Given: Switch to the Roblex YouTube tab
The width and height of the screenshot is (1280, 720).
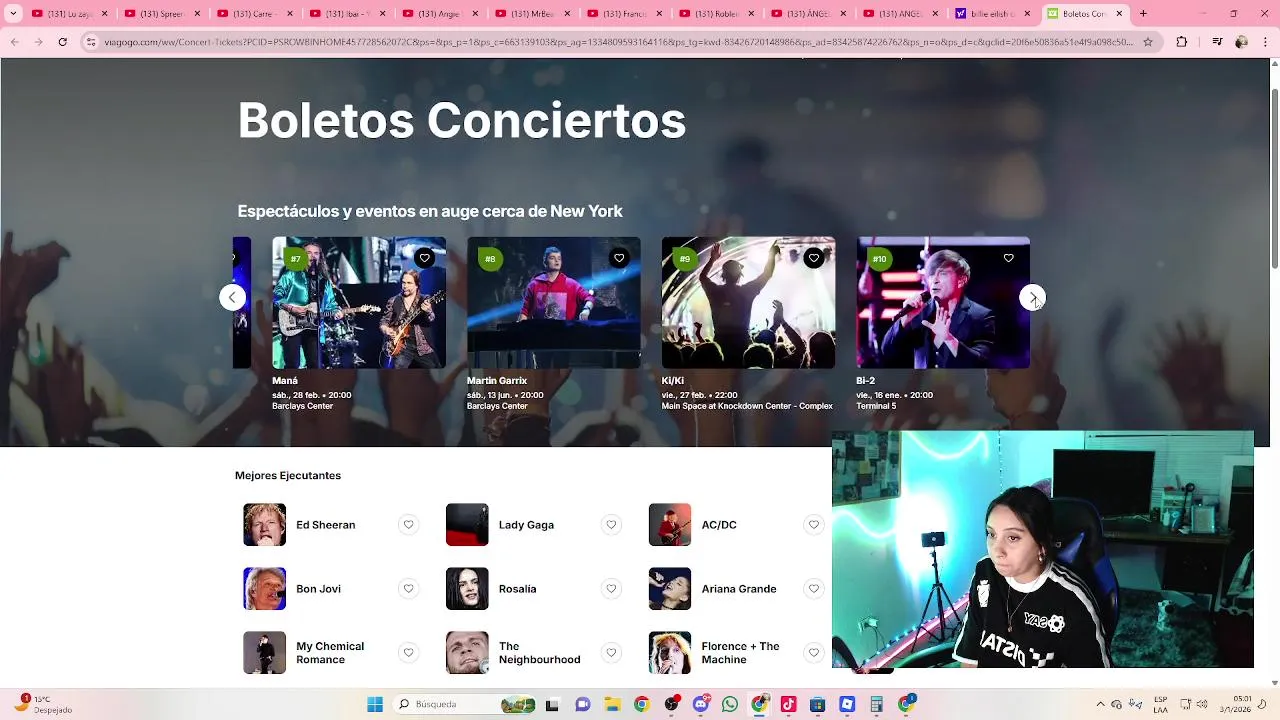Looking at the screenshot, I should (716, 14).
